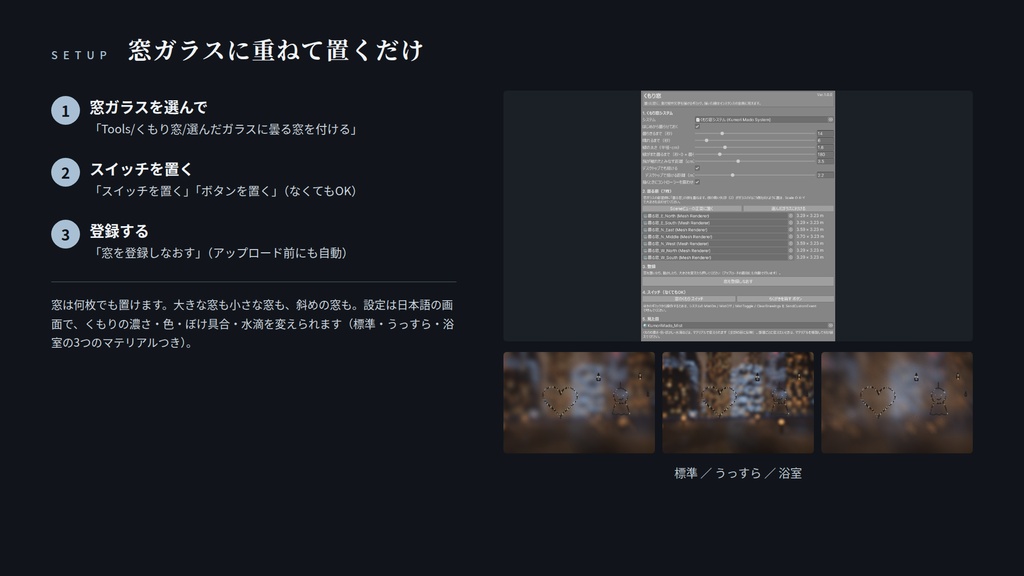Open object picker for 曇る窓_N_Middle row
This screenshot has height=576, width=1024.
tap(791, 236)
